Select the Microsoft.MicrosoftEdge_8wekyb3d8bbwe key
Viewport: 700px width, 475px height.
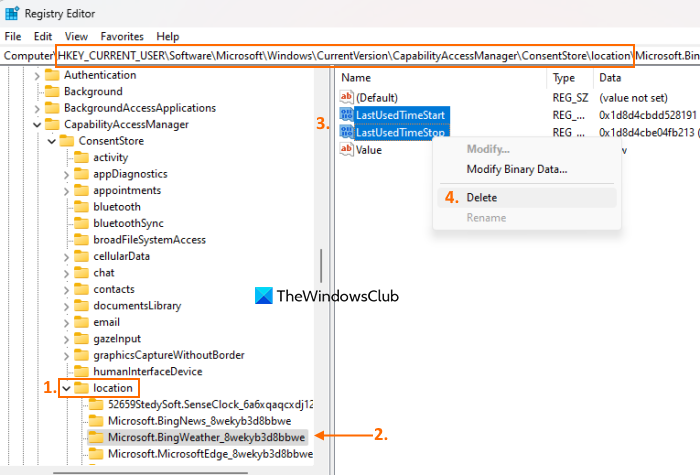(210, 454)
